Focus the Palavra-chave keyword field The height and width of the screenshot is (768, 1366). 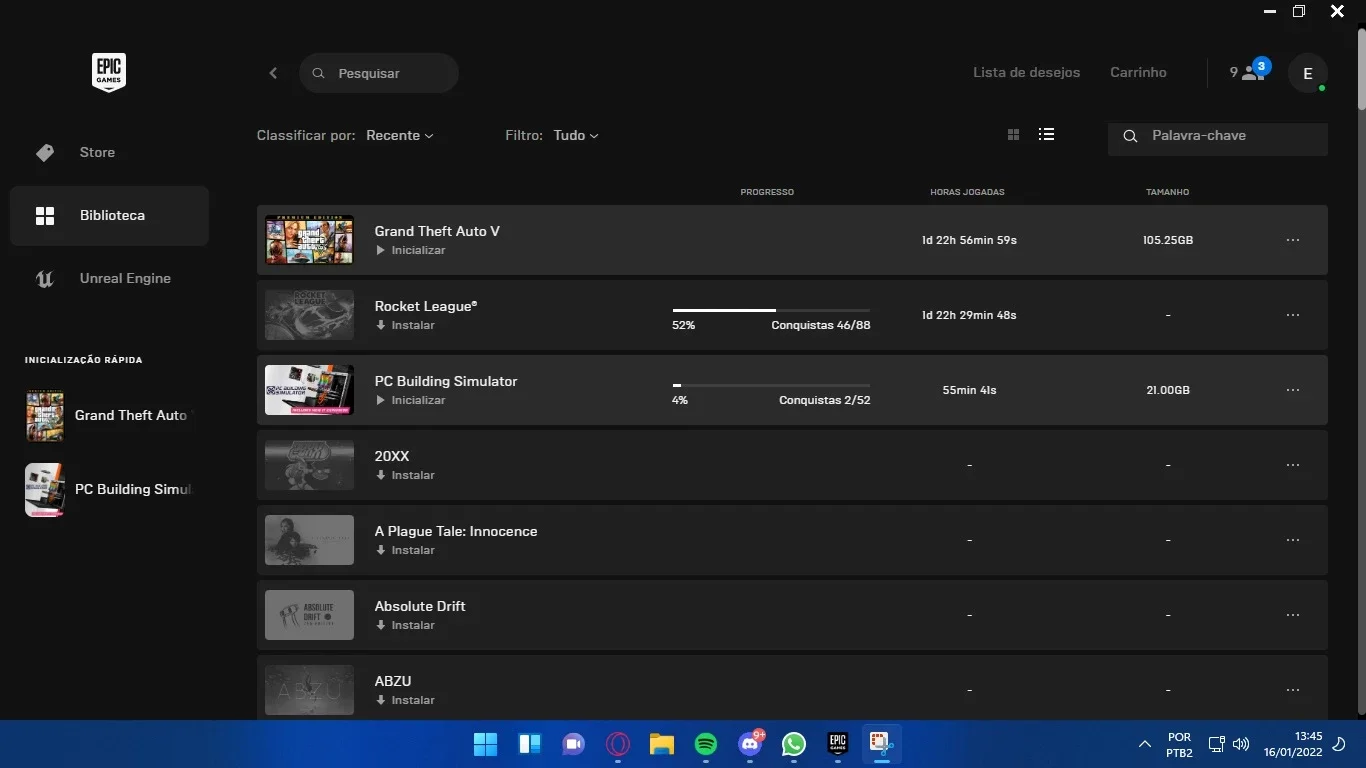(x=1217, y=136)
